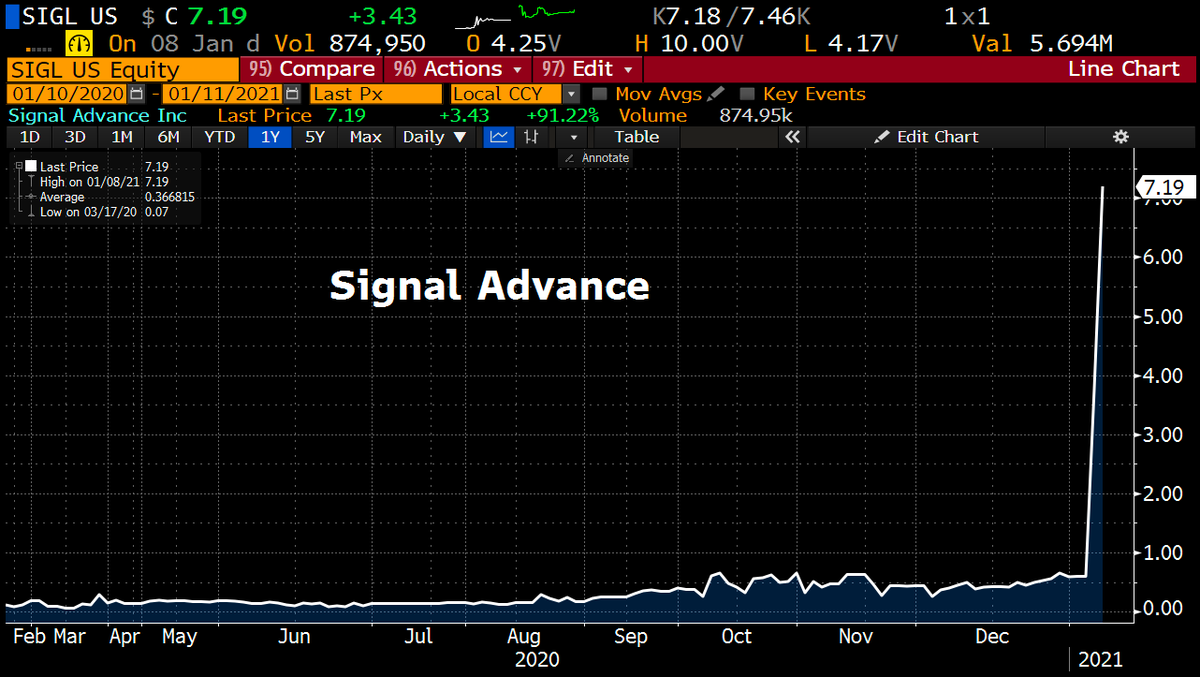Select the 5Y range tab
The image size is (1200, 677).
(x=315, y=137)
